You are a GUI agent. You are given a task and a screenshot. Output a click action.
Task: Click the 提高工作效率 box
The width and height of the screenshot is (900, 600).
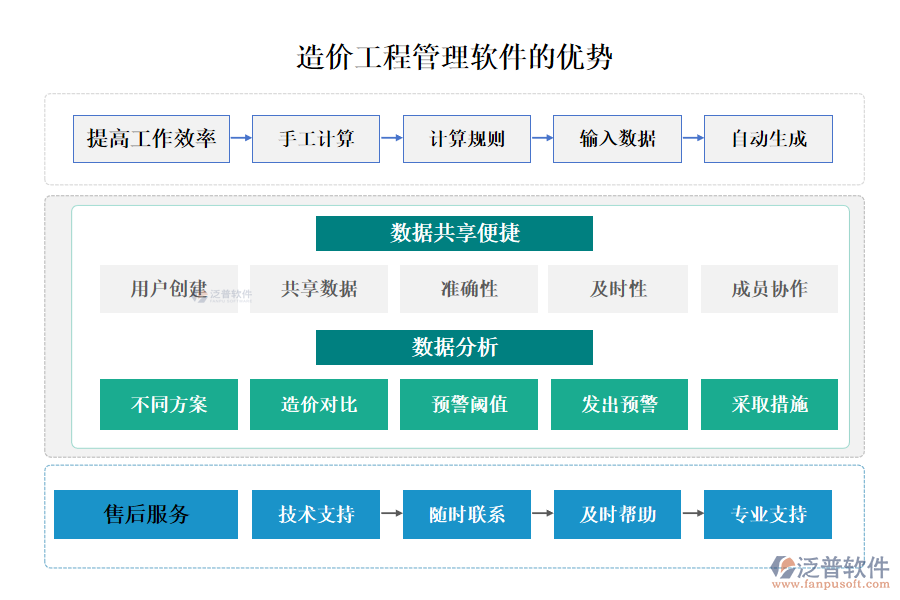[x=151, y=139]
